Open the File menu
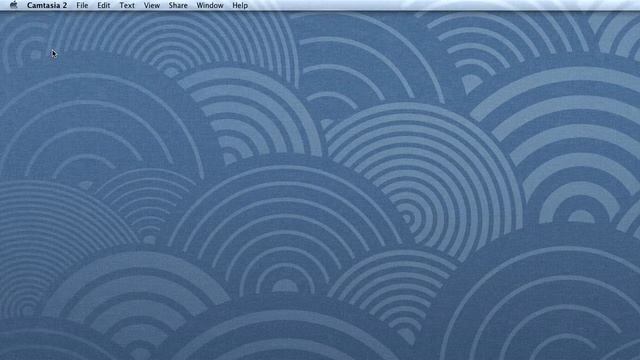Image resolution: width=640 pixels, height=360 pixels. 82,5
